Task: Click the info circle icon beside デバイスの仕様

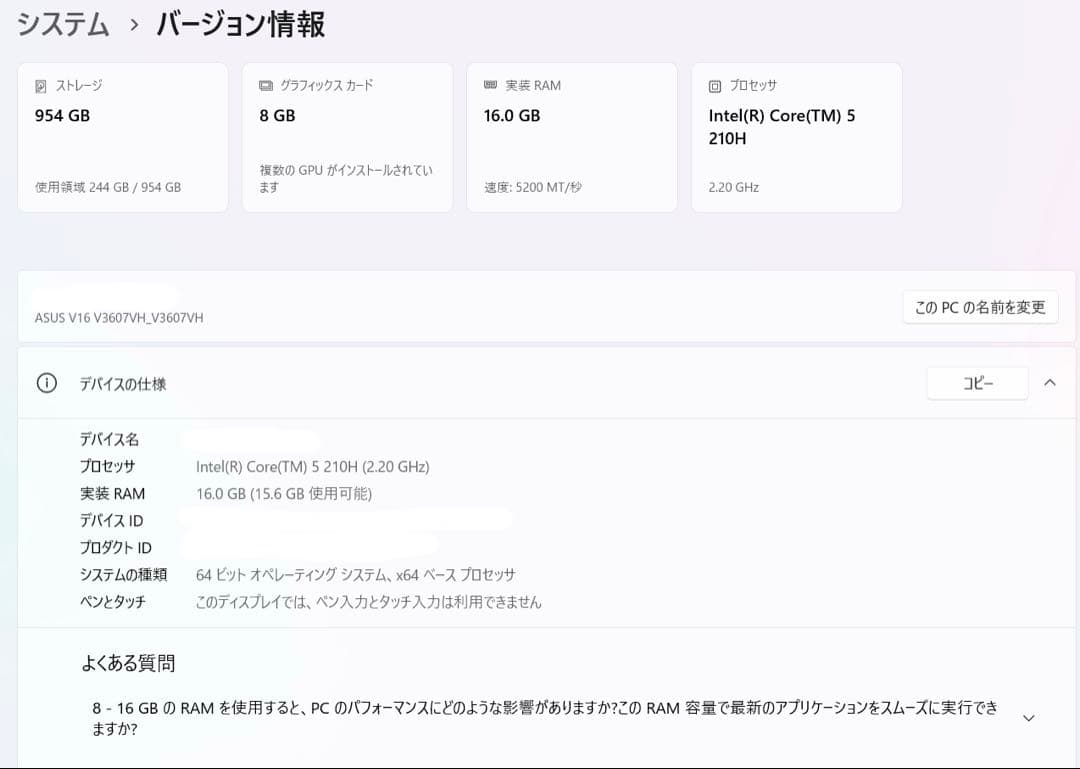Action: click(47, 383)
